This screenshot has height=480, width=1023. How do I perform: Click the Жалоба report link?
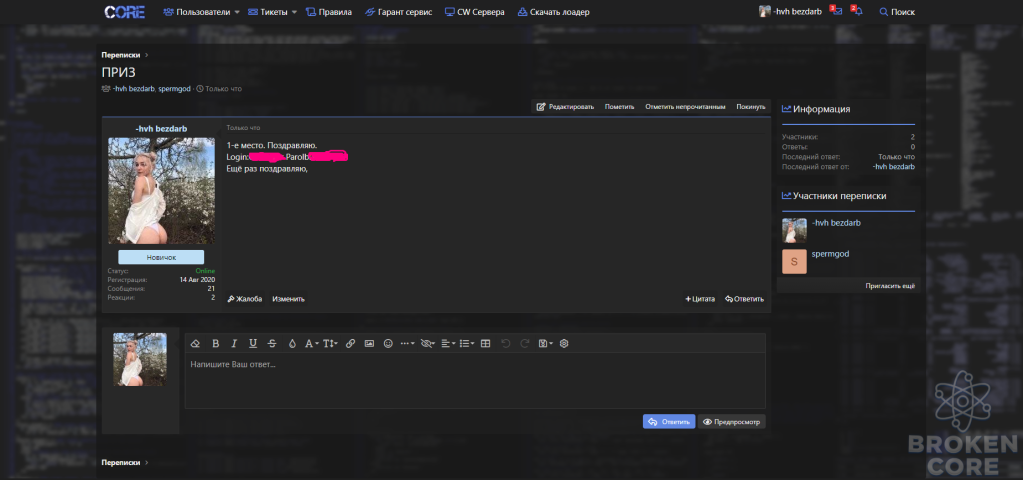click(x=245, y=299)
